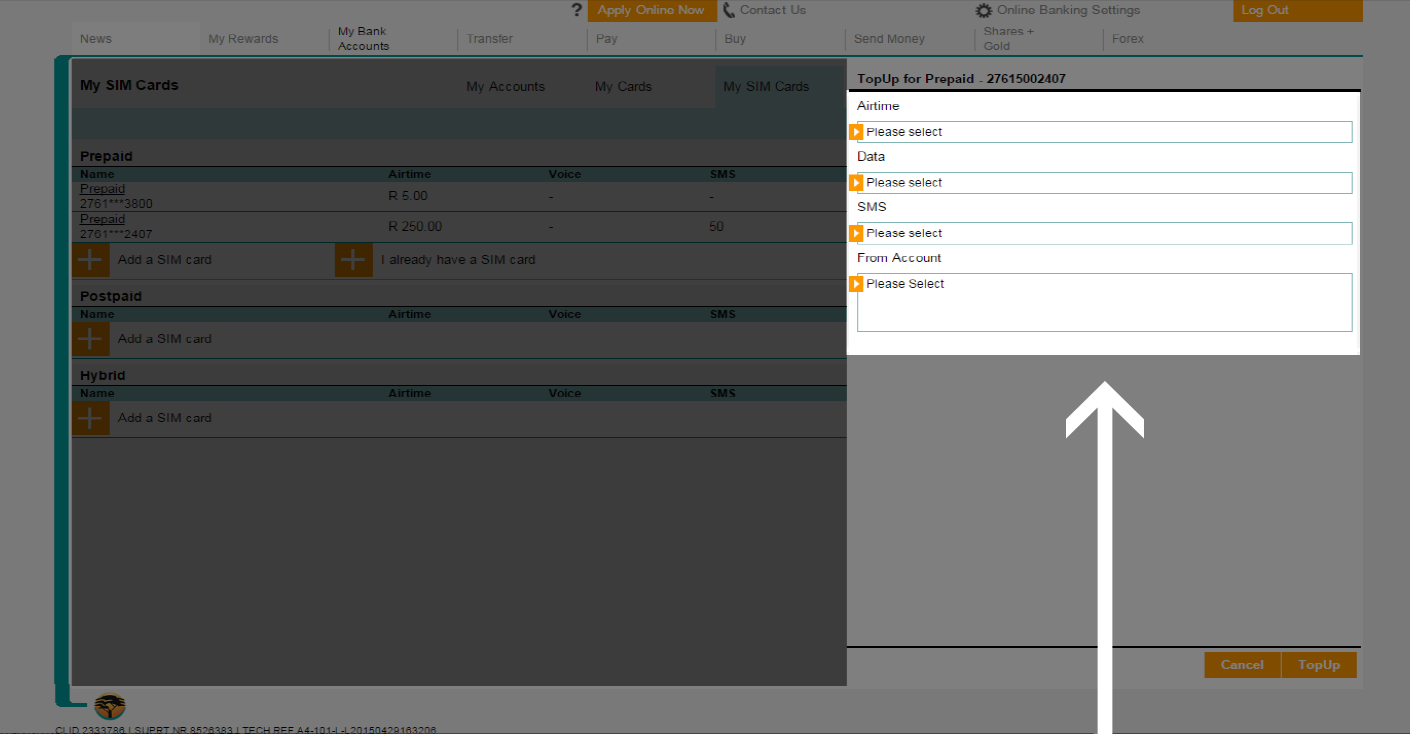Screen dimensions: 1410x734
Task: Click the plus icon to add a Prepaid SIM card
Action: coord(90,259)
